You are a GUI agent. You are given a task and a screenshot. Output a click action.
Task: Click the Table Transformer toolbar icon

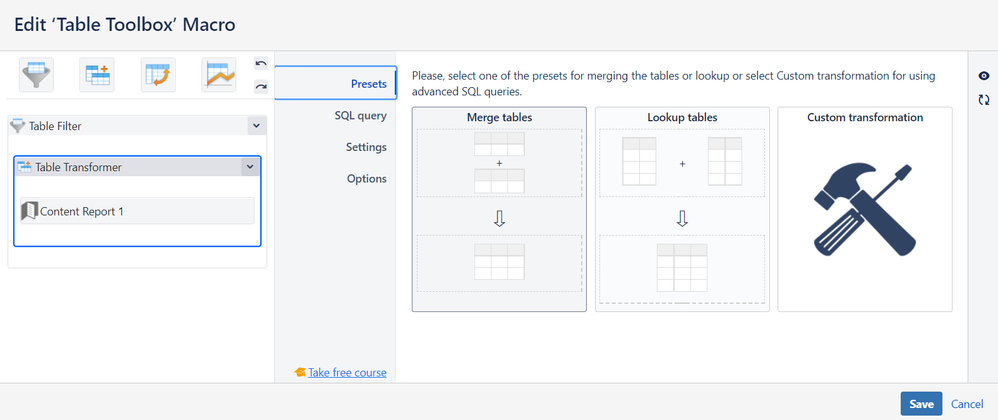pos(97,75)
